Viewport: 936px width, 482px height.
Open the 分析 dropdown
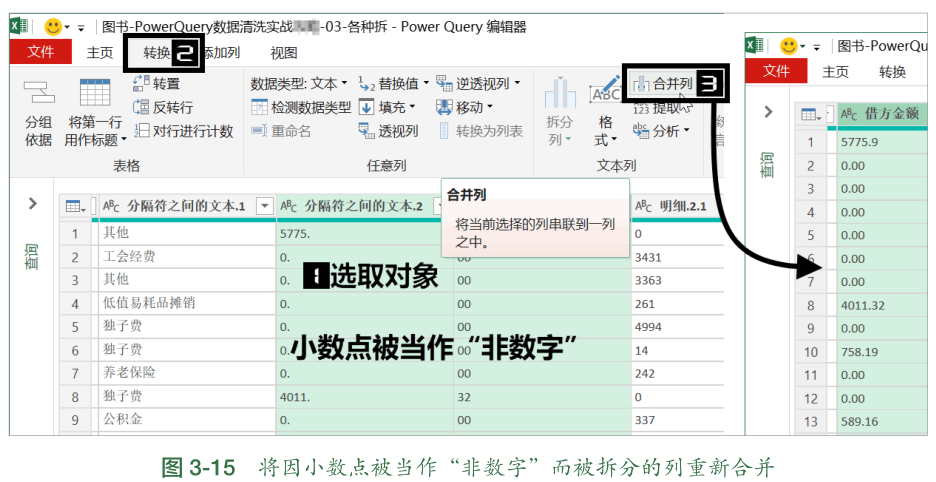[661, 131]
